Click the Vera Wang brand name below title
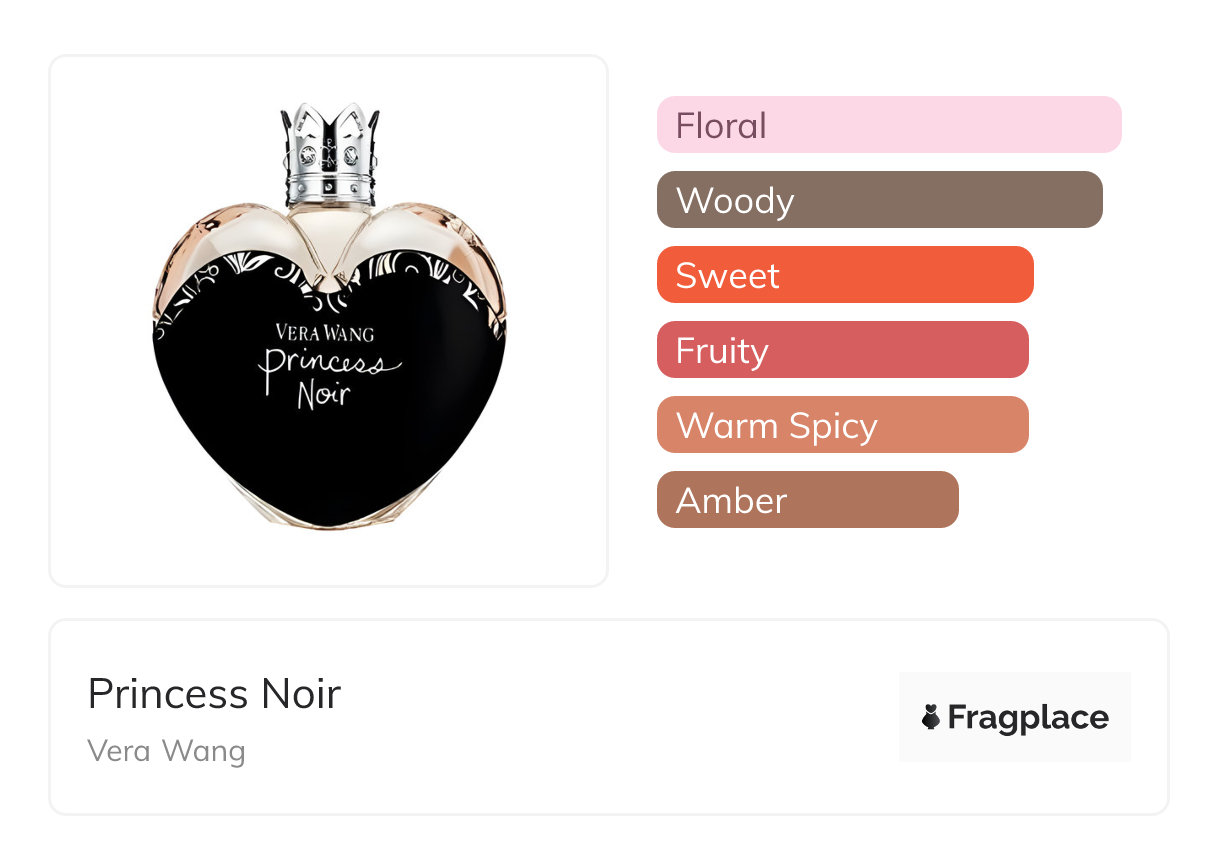Screen dimensions: 1218x864 tap(166, 750)
